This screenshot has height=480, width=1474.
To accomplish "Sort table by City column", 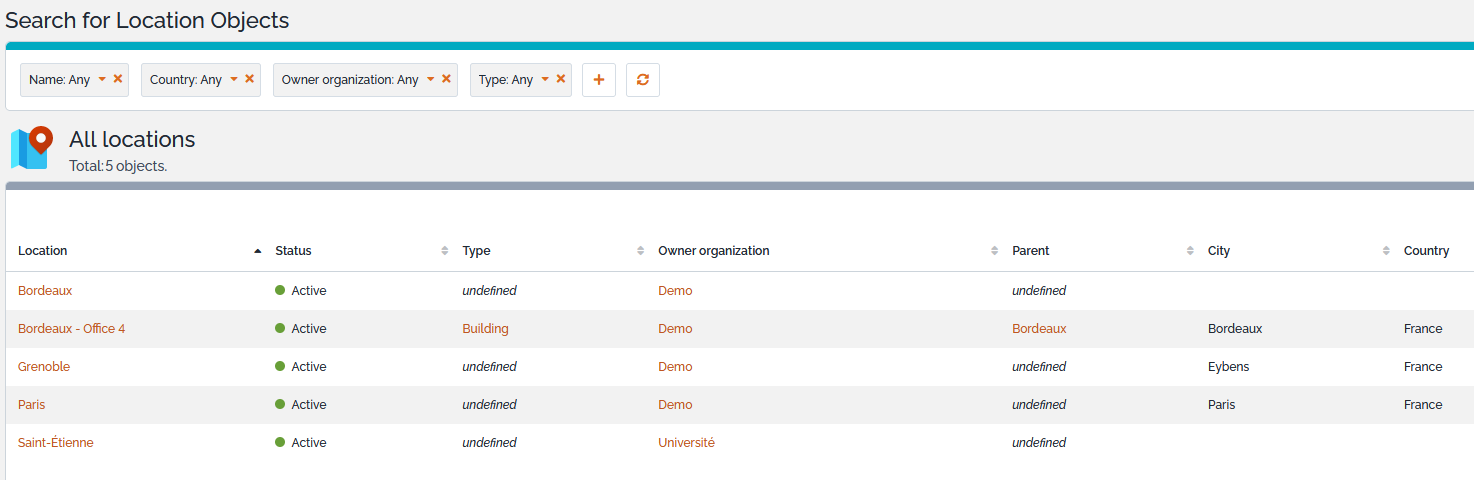I will pyautogui.click(x=1219, y=251).
